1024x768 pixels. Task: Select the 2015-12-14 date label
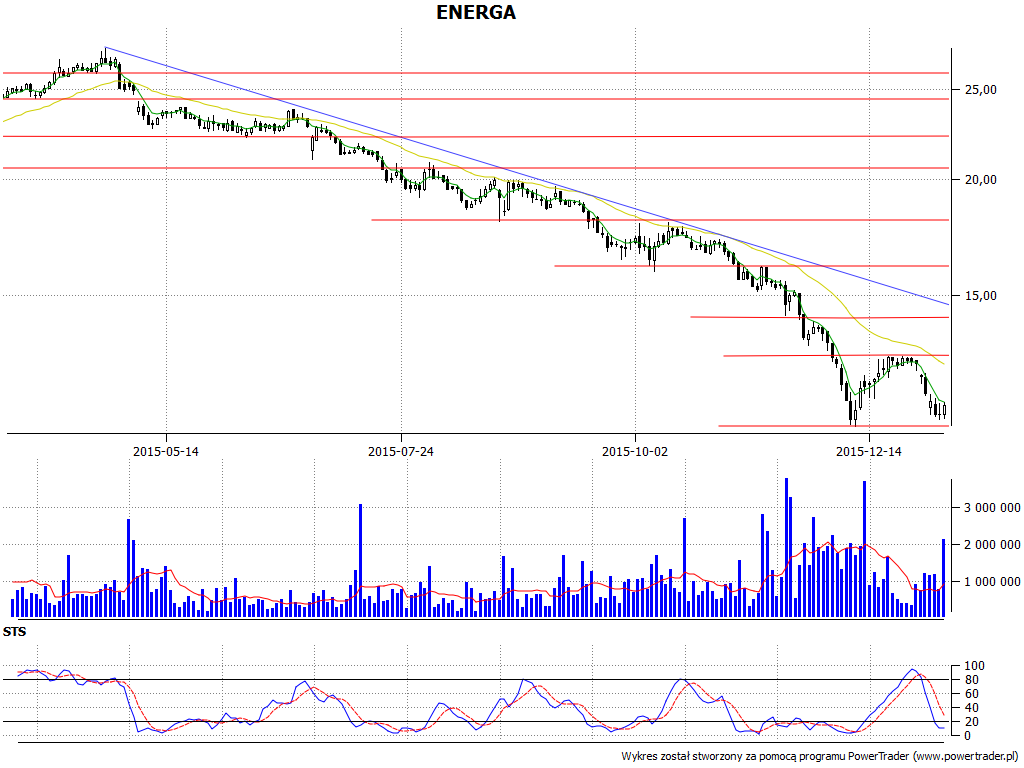(x=869, y=451)
